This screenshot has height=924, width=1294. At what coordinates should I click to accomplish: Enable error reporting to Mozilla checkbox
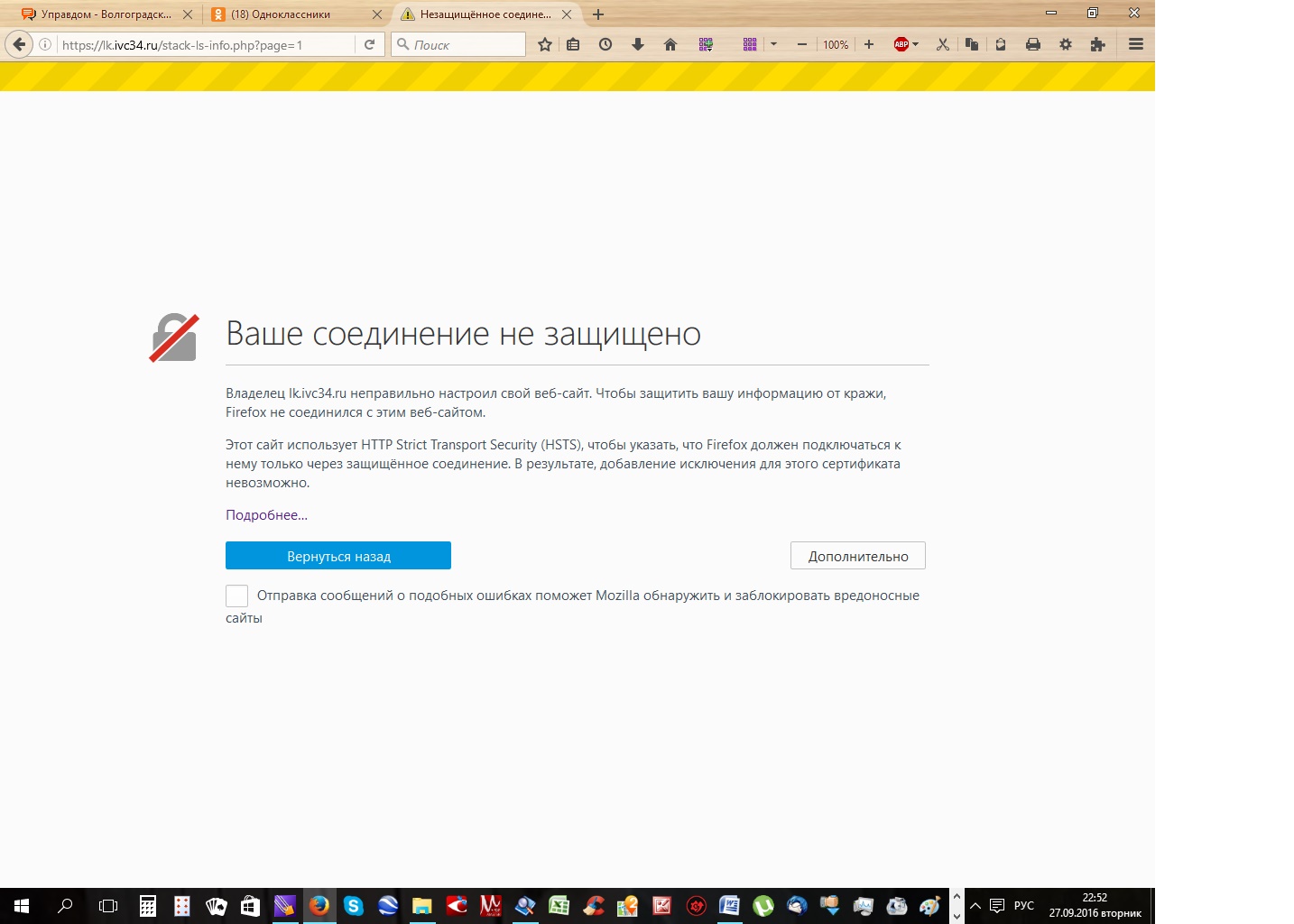(236, 596)
